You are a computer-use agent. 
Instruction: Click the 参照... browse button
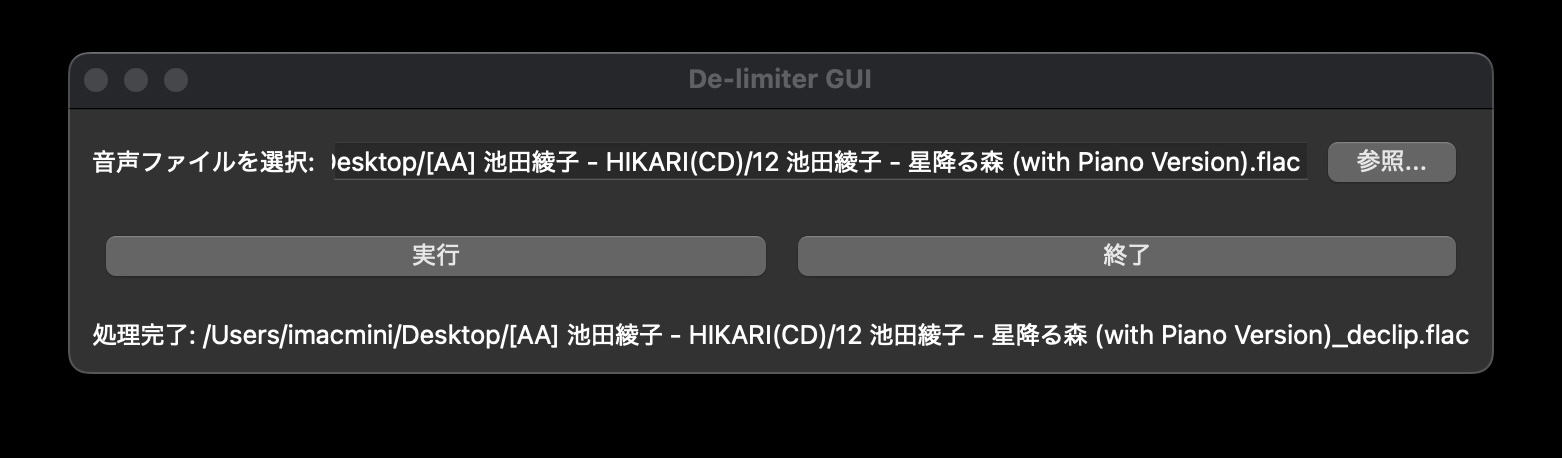[x=1391, y=162]
